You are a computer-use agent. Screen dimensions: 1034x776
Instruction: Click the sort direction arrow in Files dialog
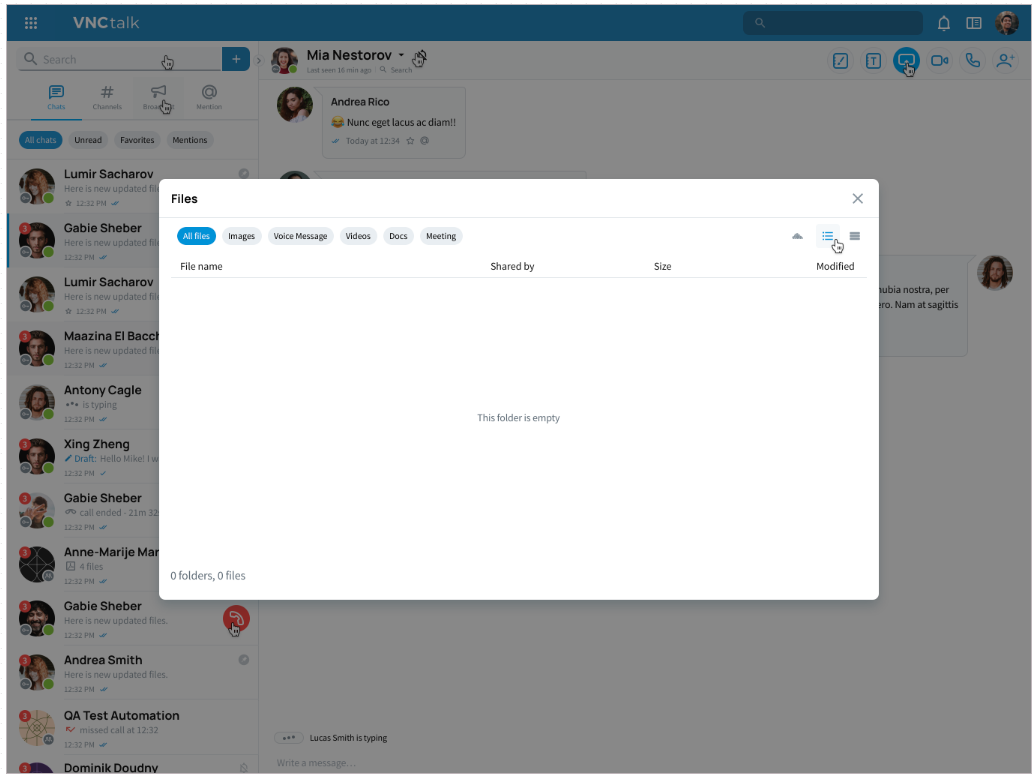pos(797,236)
